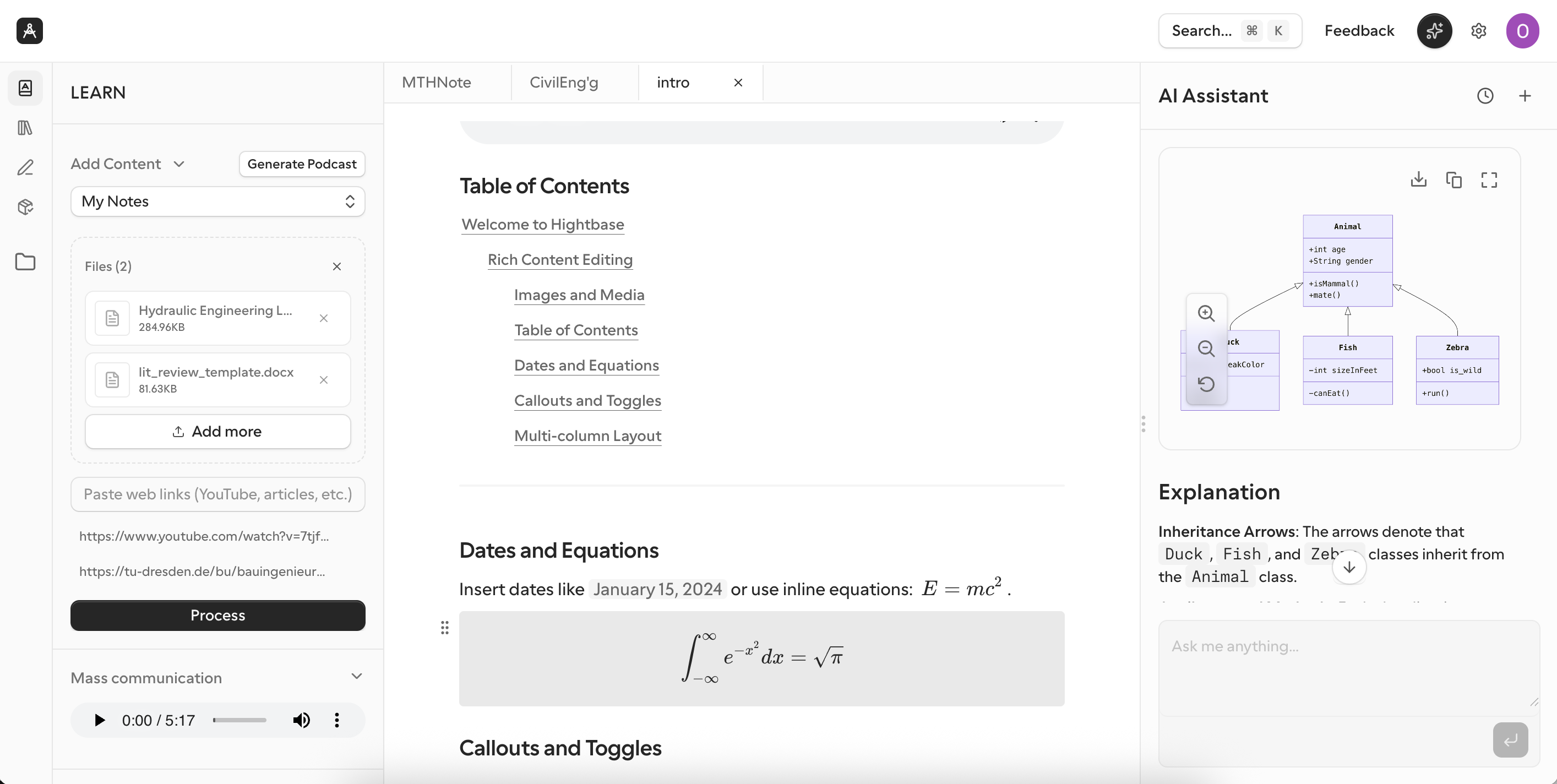This screenshot has width=1557, height=784.
Task: Start a new AI Assistant chat
Action: coord(1525,95)
